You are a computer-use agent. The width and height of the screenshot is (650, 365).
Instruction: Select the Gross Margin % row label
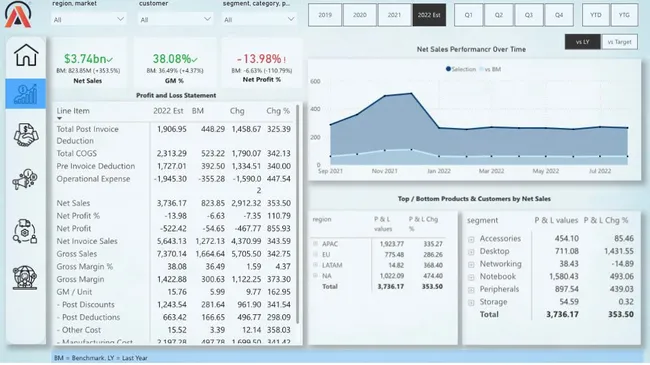pos(85,266)
